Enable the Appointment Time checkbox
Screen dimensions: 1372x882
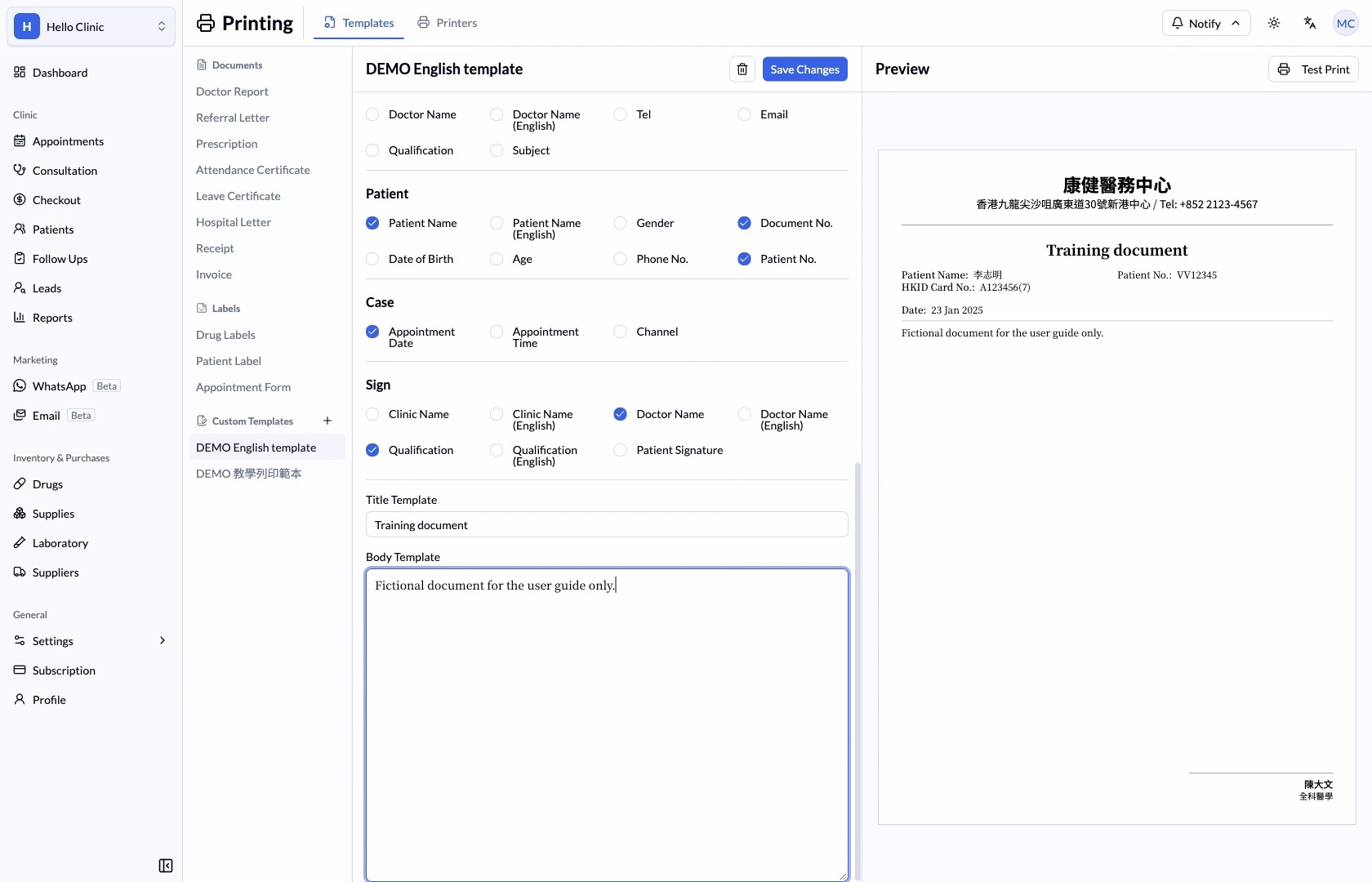point(497,332)
